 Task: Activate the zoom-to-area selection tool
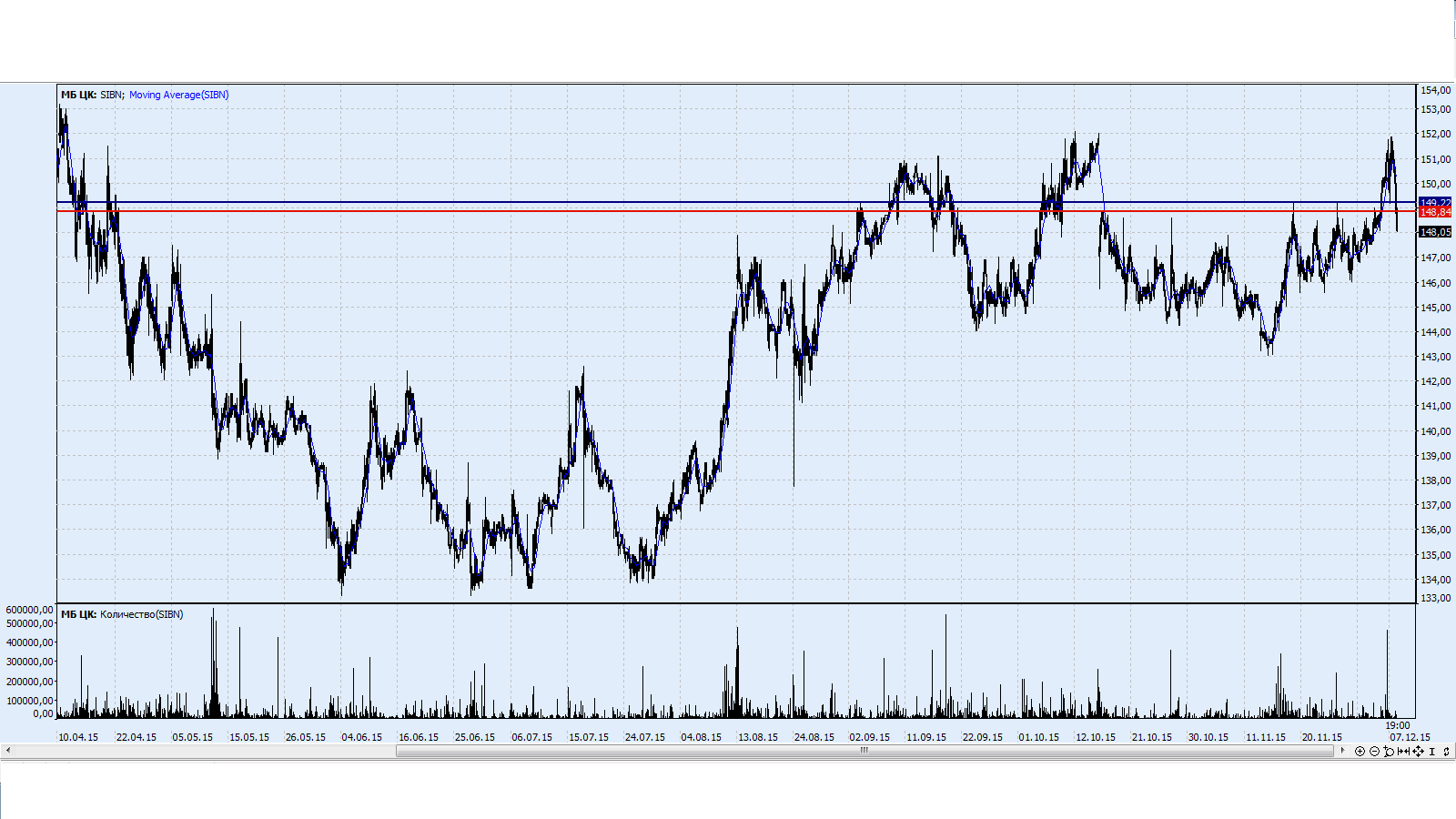[1389, 751]
